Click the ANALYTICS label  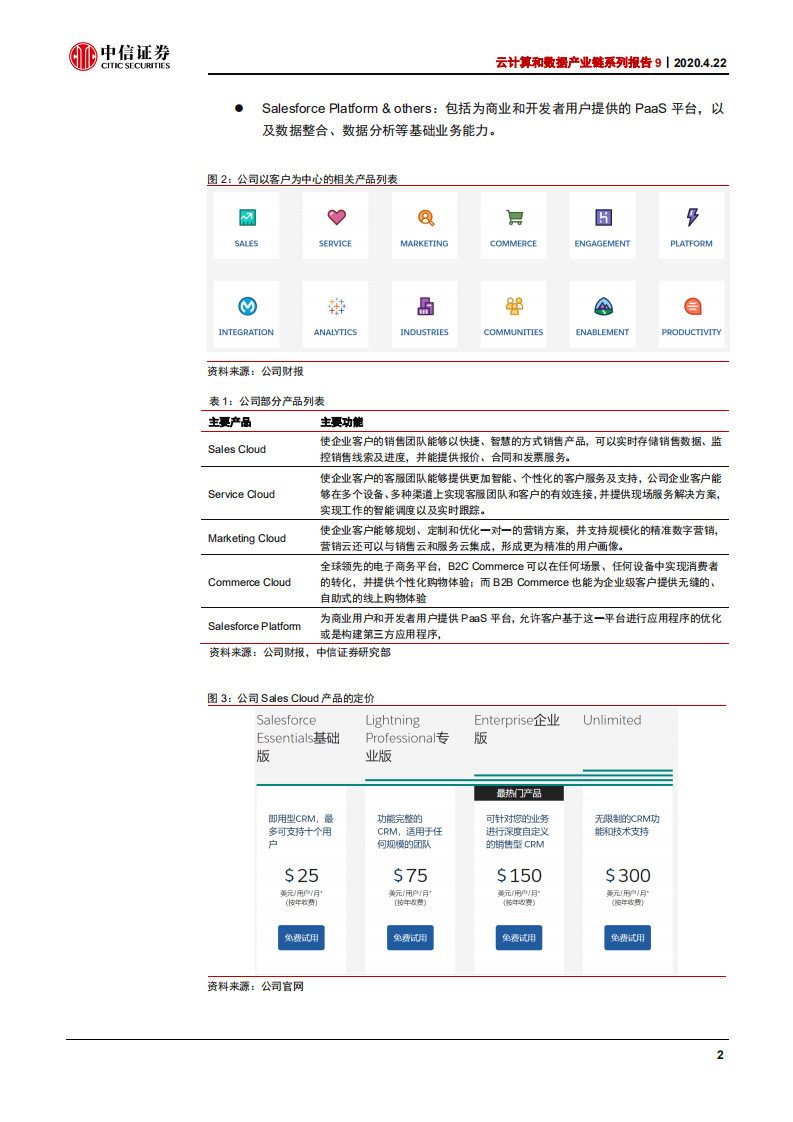pos(335,333)
